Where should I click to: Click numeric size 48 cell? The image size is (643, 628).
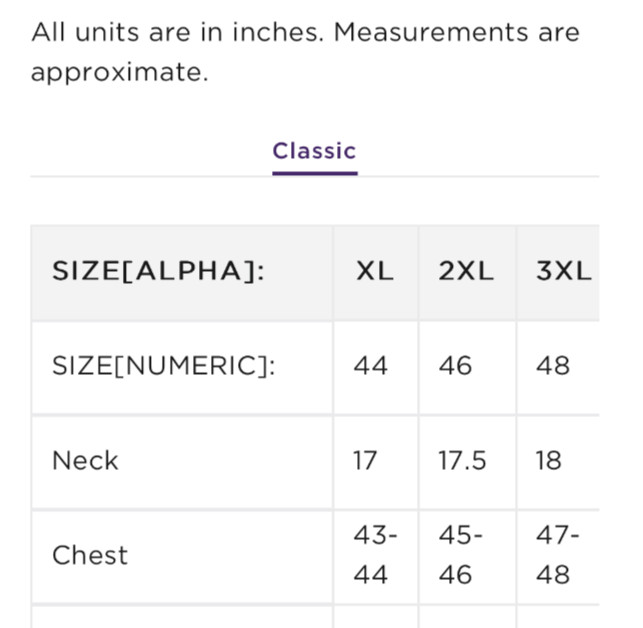pyautogui.click(x=553, y=366)
